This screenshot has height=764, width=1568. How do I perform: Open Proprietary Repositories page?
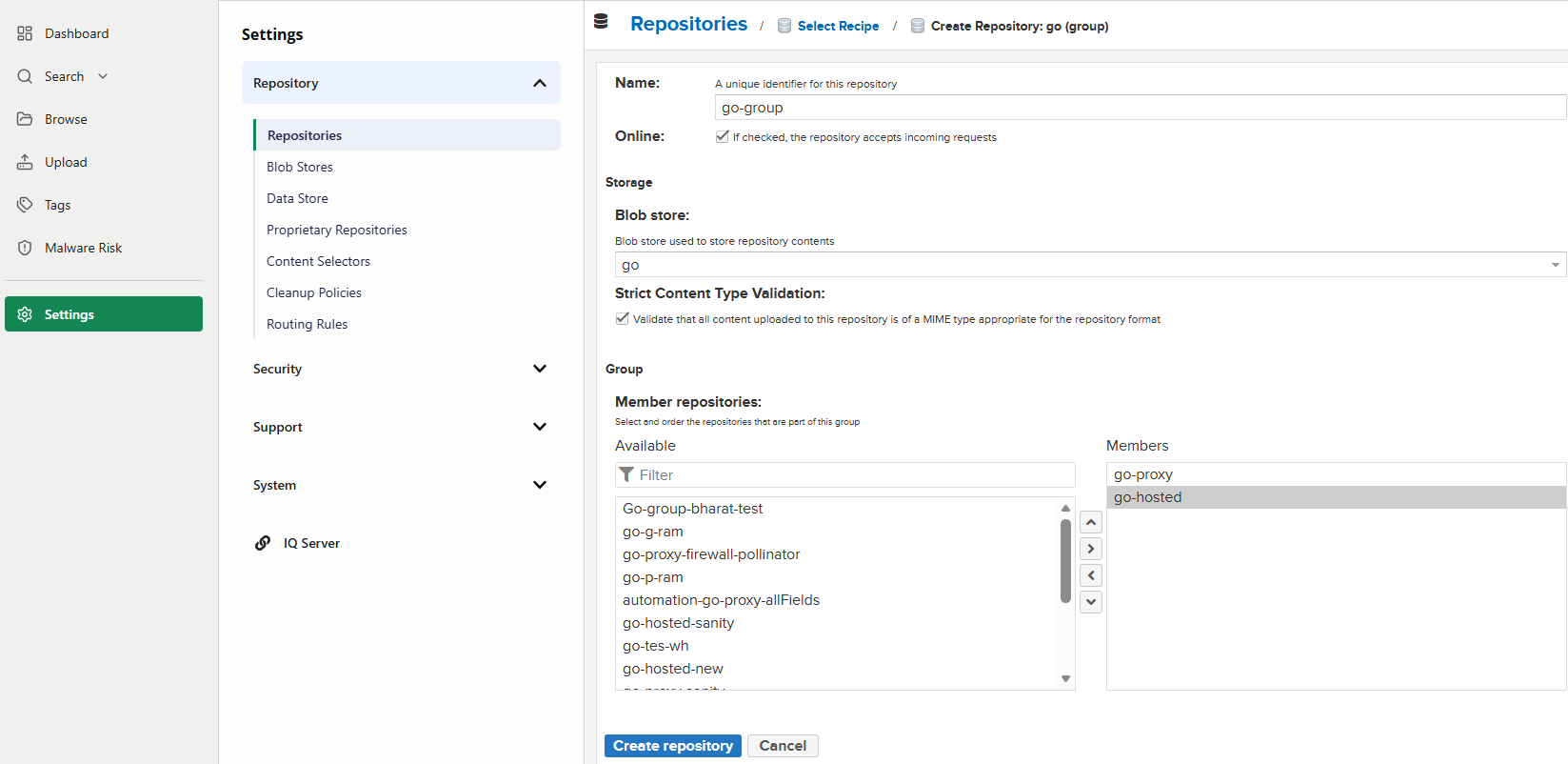click(x=336, y=230)
